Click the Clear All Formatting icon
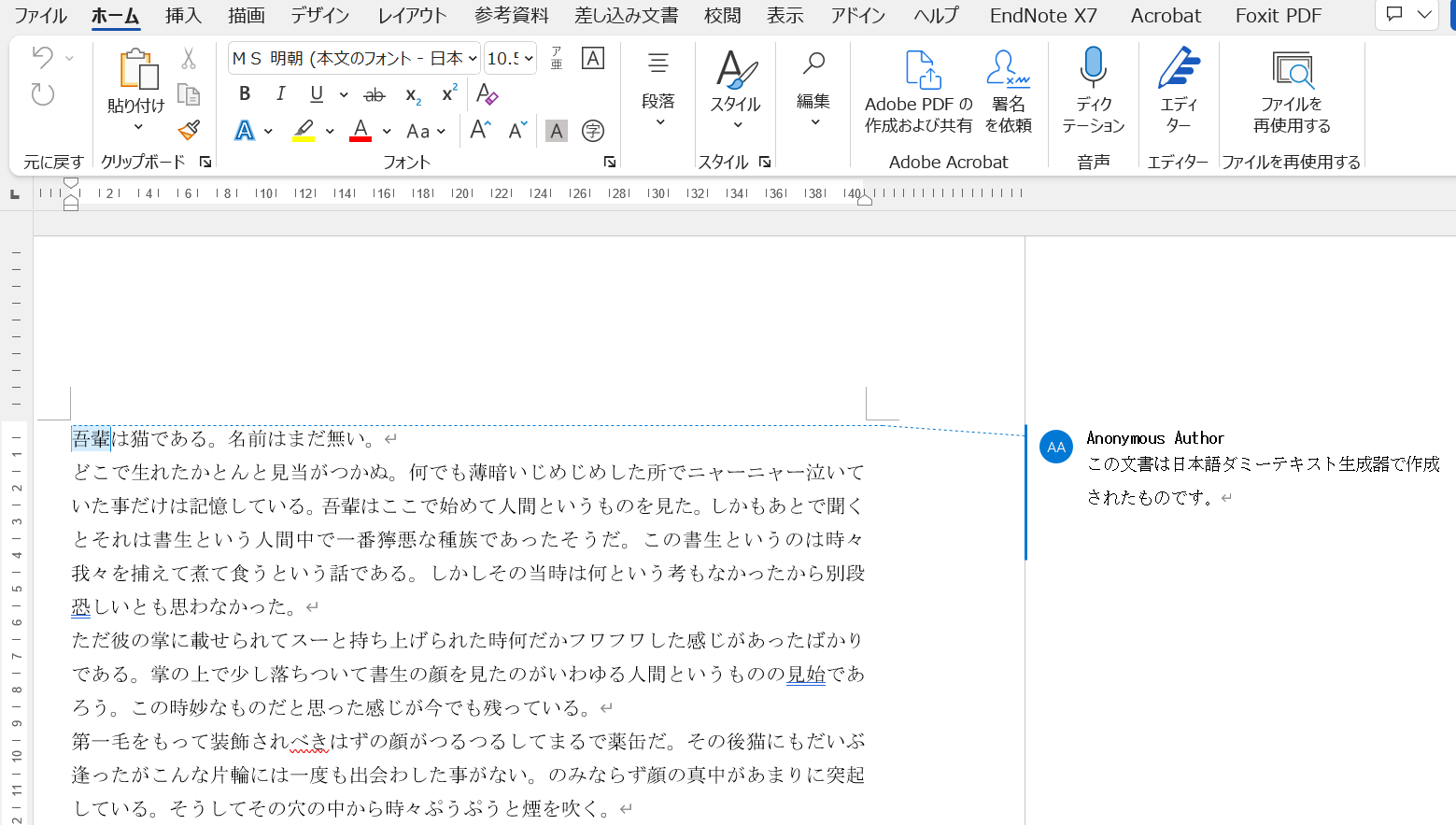 pyautogui.click(x=487, y=93)
